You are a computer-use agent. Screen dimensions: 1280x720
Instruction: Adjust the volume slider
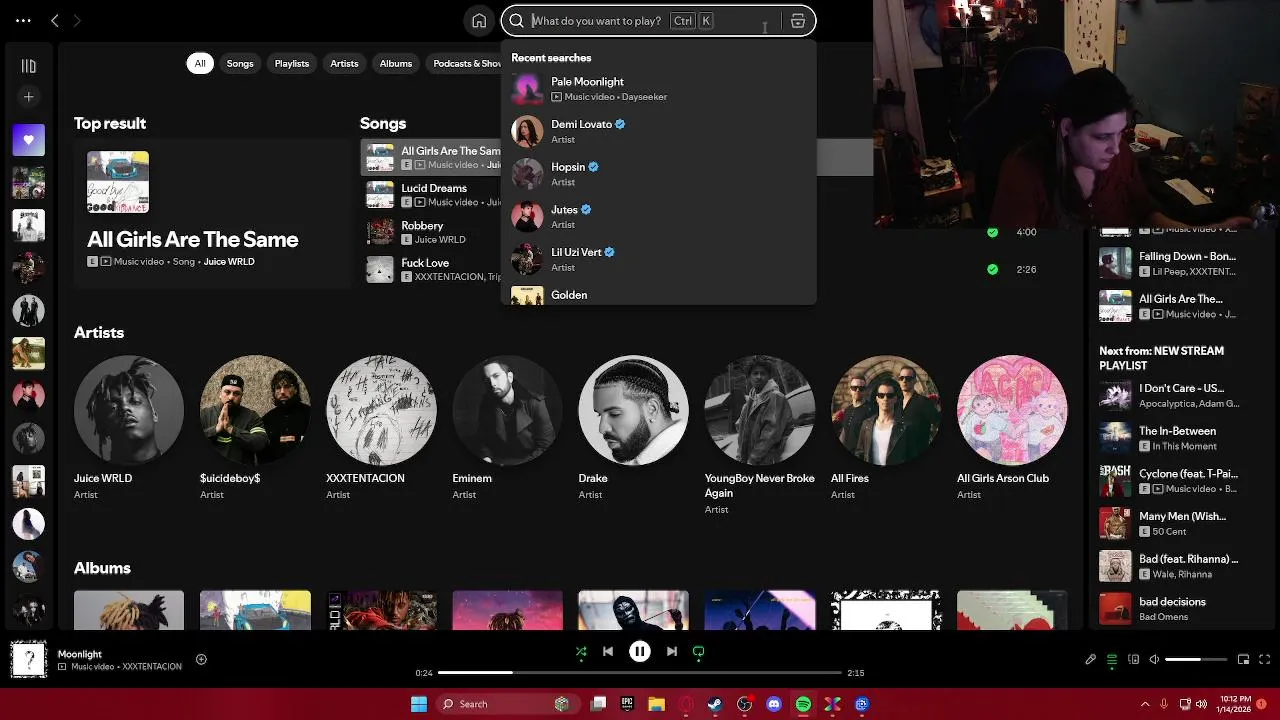[1196, 660]
